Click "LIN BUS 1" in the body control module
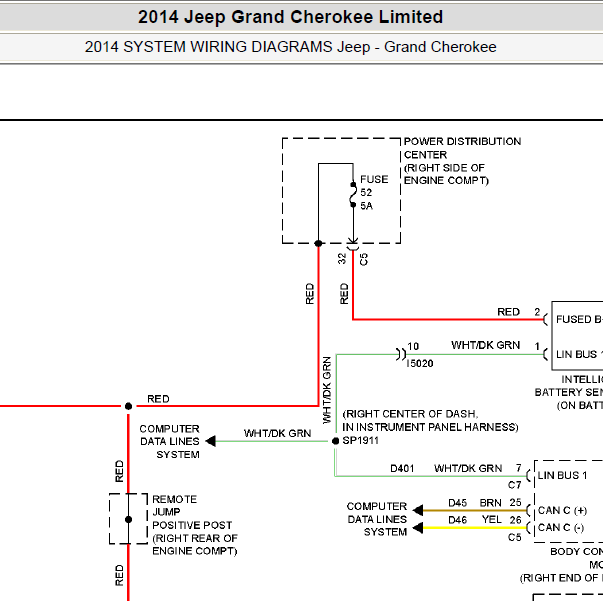This screenshot has height=601, width=603. (x=562, y=475)
